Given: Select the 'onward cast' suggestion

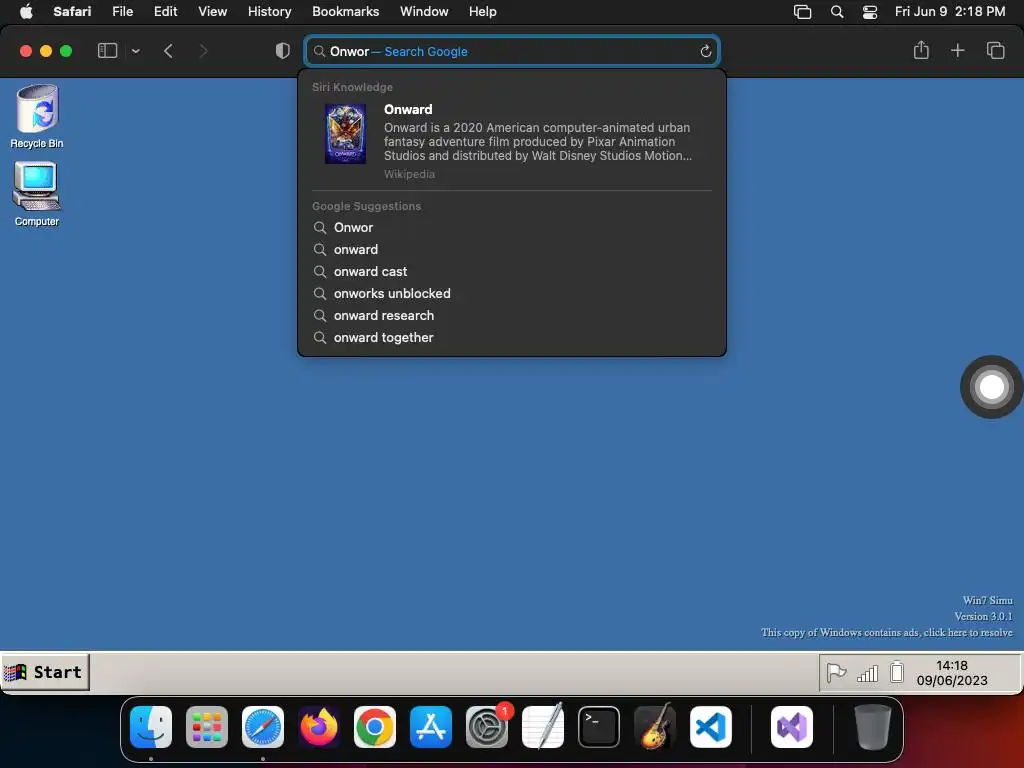Looking at the screenshot, I should pos(512,272).
